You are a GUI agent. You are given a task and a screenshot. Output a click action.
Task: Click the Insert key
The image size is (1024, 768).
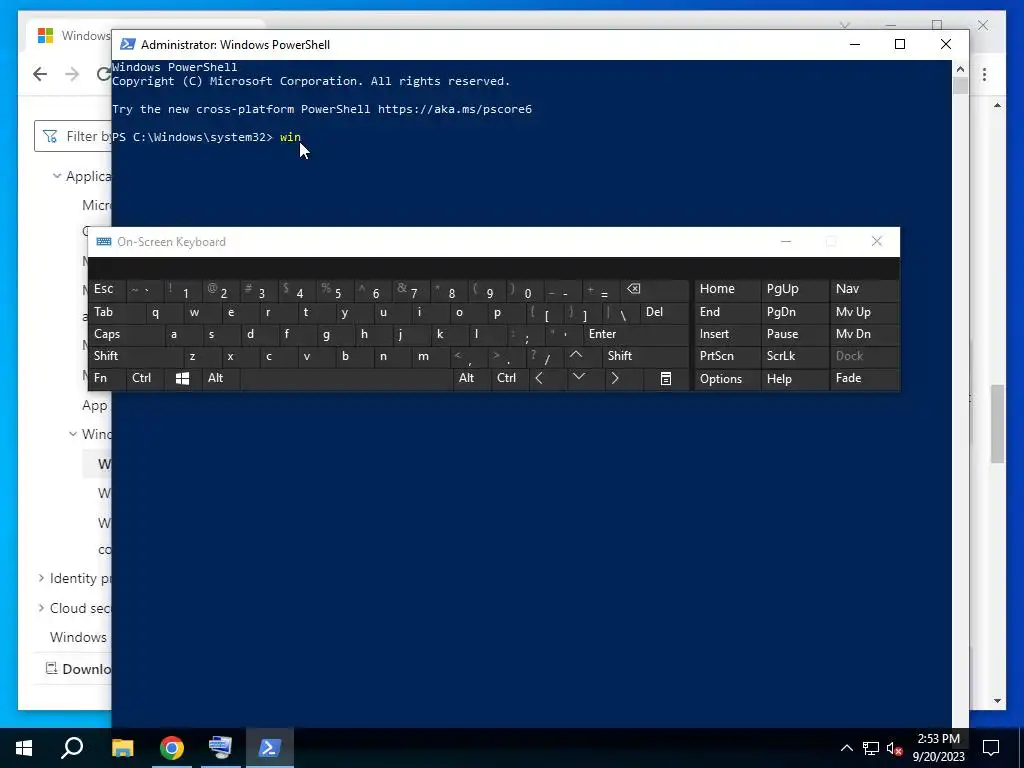[x=727, y=334]
